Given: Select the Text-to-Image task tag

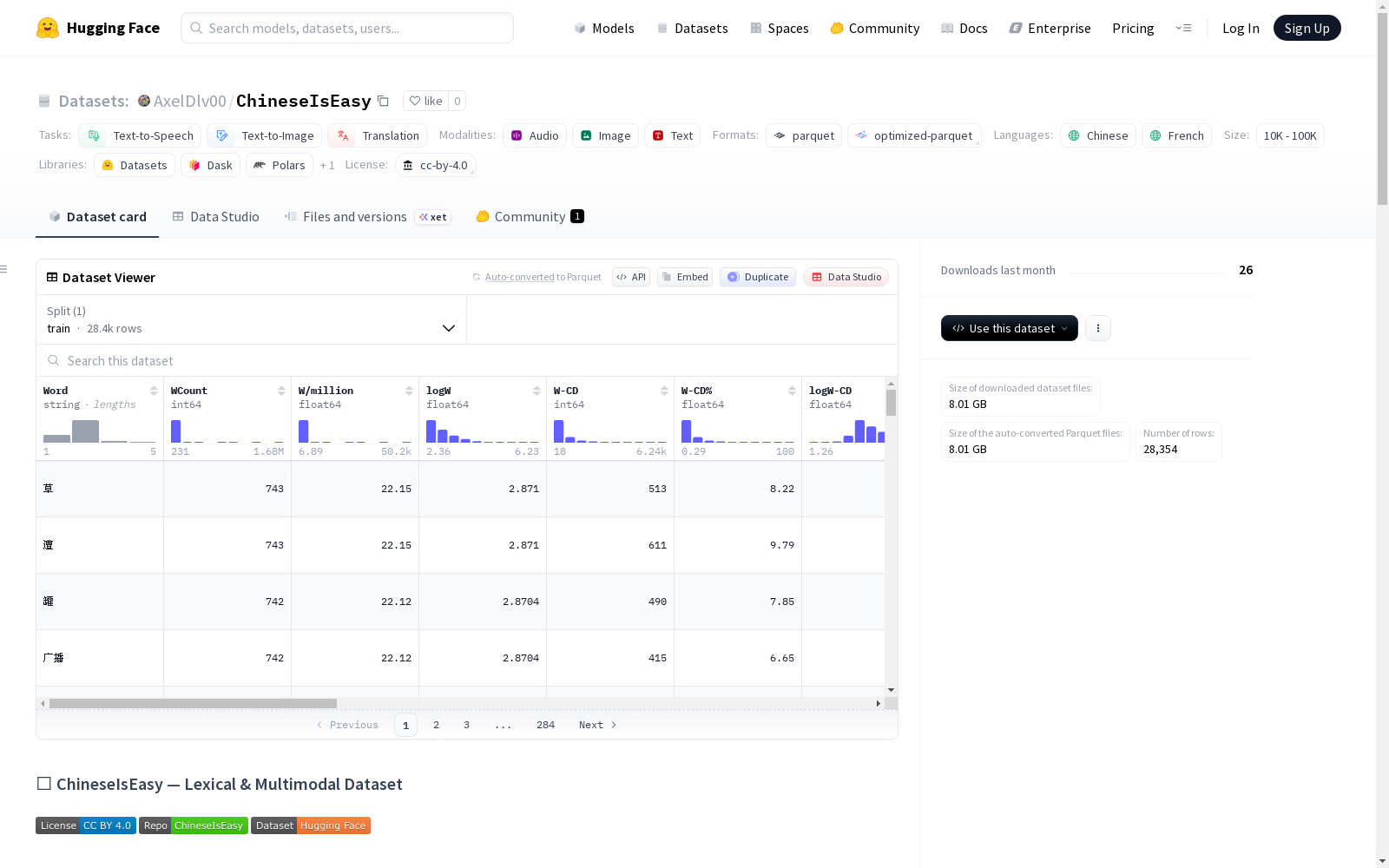Looking at the screenshot, I should (x=264, y=135).
